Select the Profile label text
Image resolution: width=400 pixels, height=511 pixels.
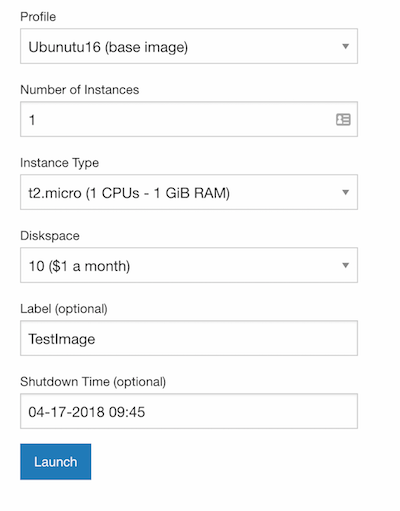tap(38, 17)
